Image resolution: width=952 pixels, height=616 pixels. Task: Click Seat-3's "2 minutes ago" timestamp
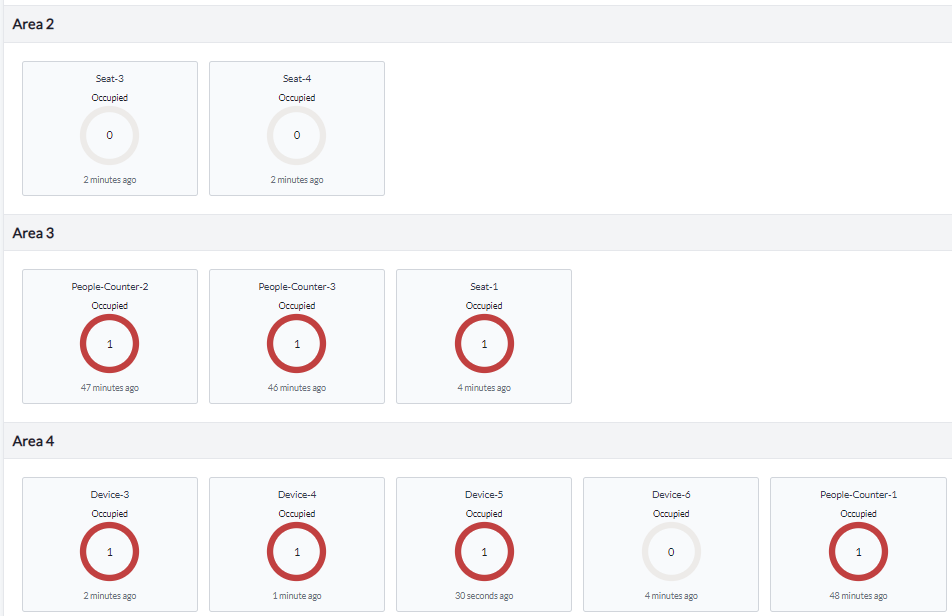click(x=110, y=180)
